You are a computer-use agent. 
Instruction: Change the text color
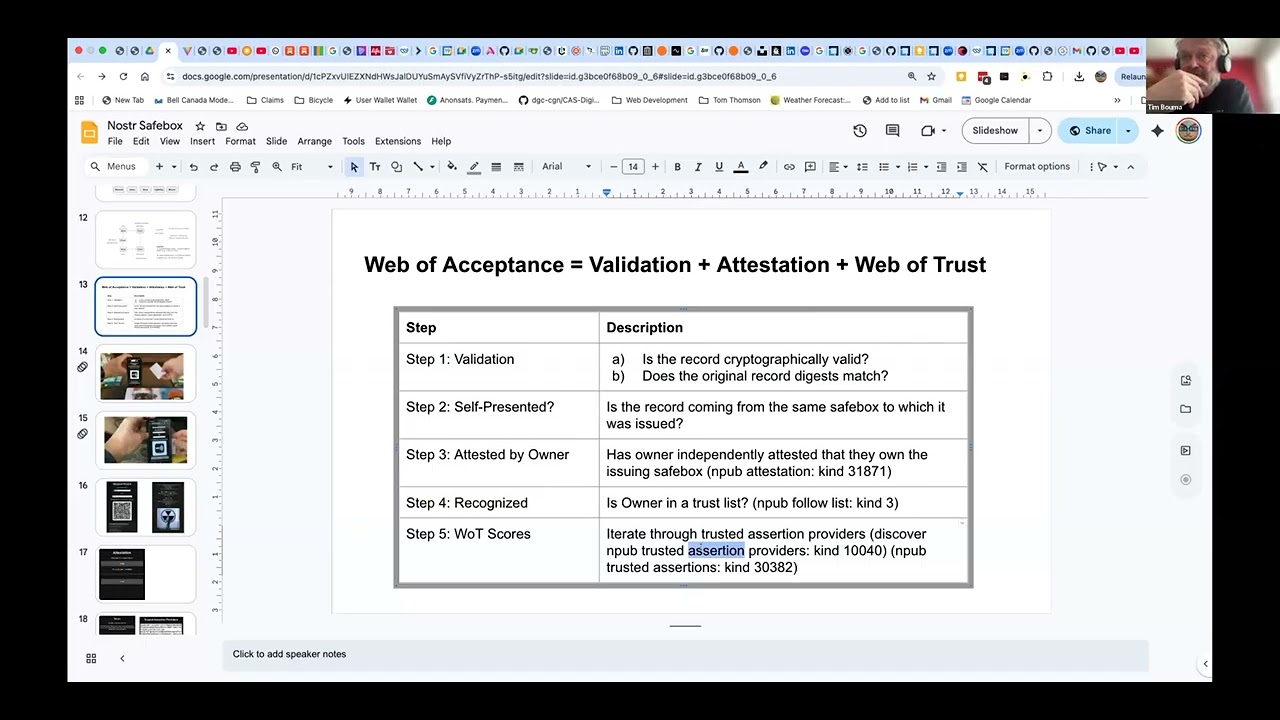point(741,167)
